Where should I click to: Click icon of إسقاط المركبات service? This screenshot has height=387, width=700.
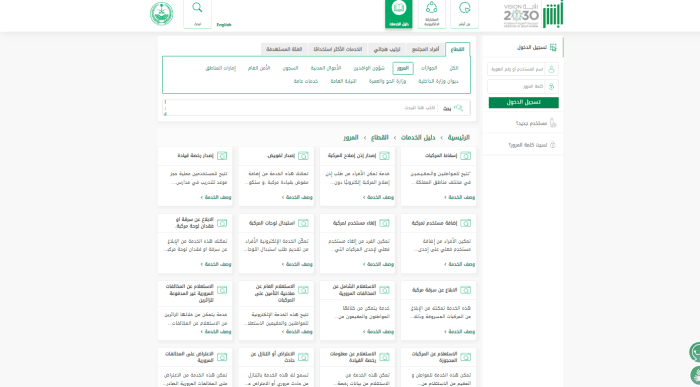point(466,156)
